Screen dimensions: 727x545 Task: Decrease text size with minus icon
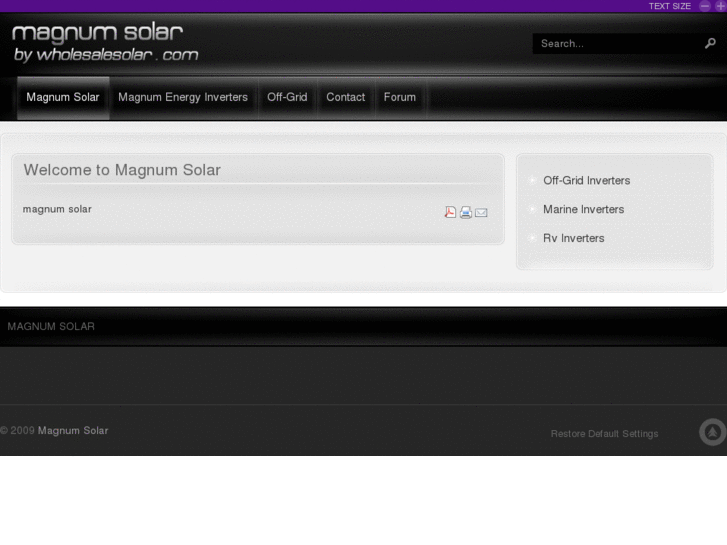click(705, 6)
